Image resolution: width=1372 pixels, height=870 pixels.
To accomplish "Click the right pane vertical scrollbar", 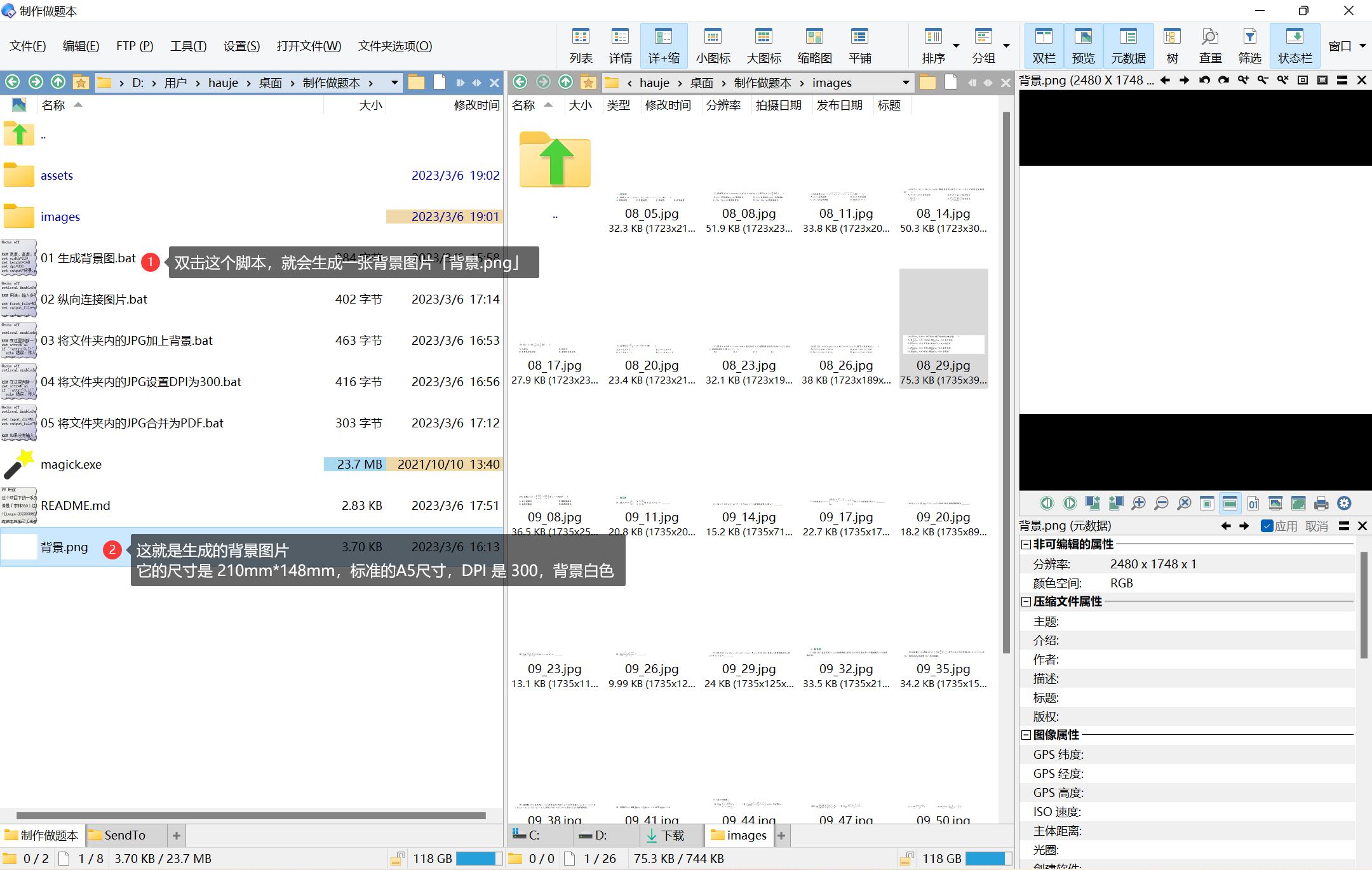I will [1006, 381].
